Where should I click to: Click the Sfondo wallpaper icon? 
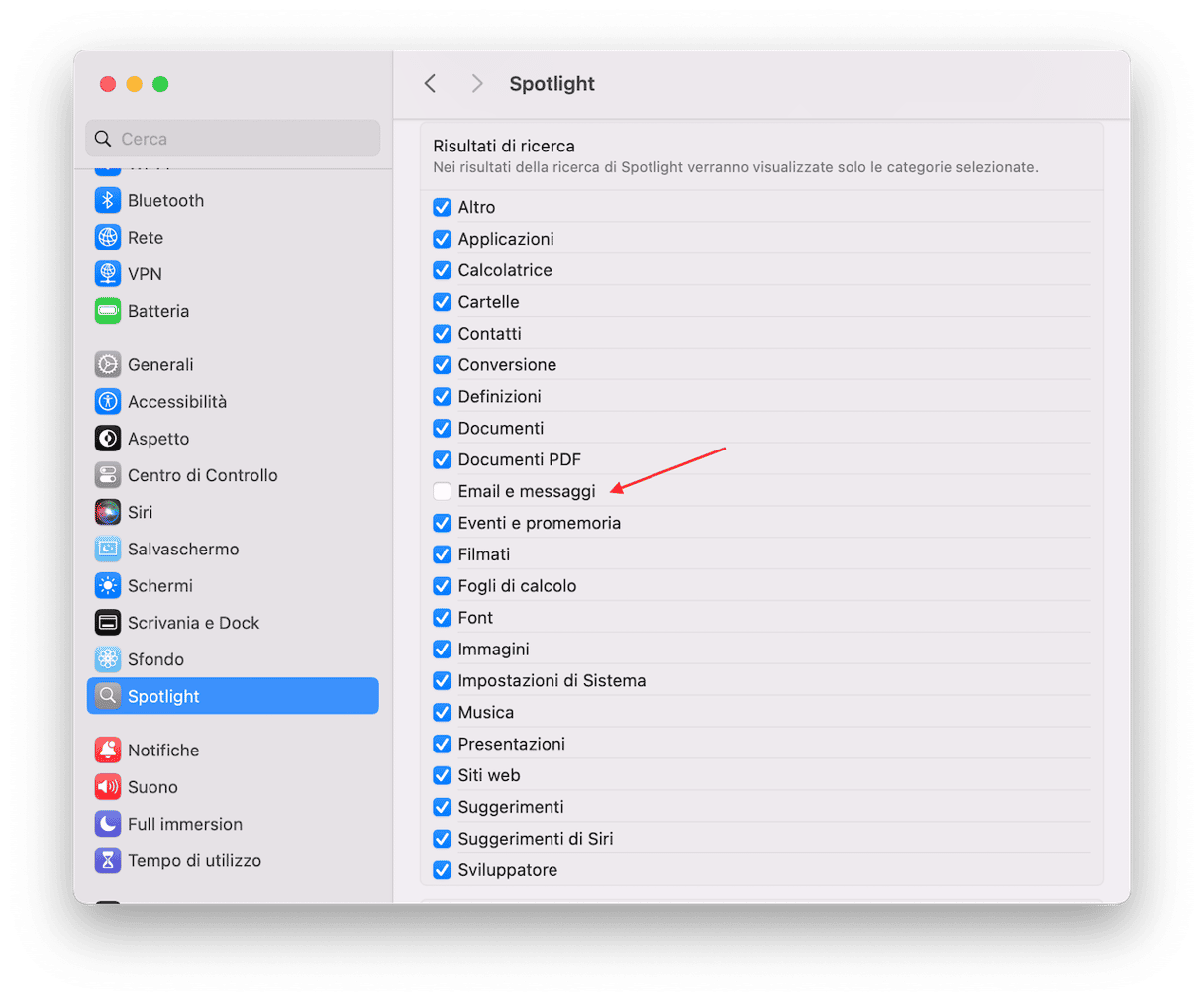(x=108, y=659)
